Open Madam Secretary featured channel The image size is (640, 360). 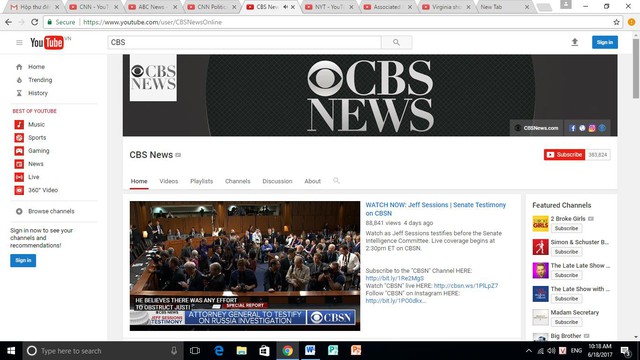click(x=575, y=313)
